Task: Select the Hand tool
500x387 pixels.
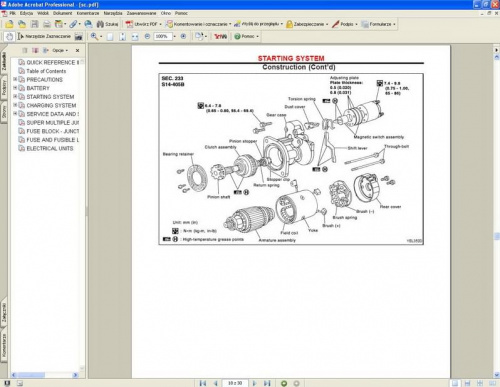Action: point(9,36)
